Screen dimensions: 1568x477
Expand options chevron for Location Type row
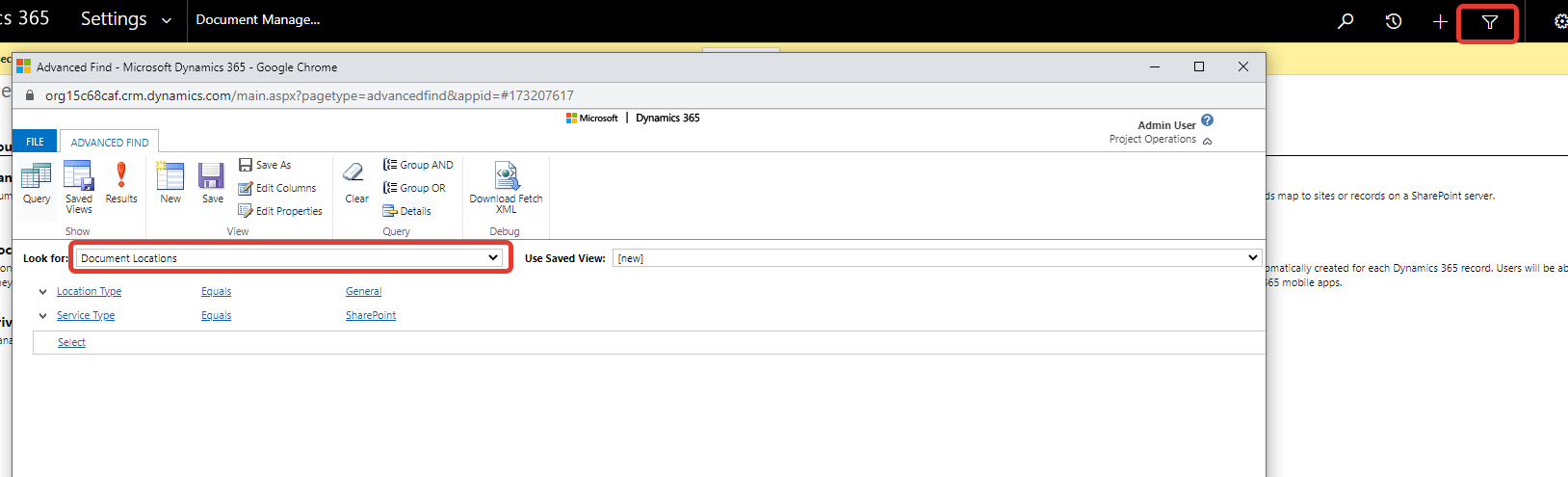(42, 291)
